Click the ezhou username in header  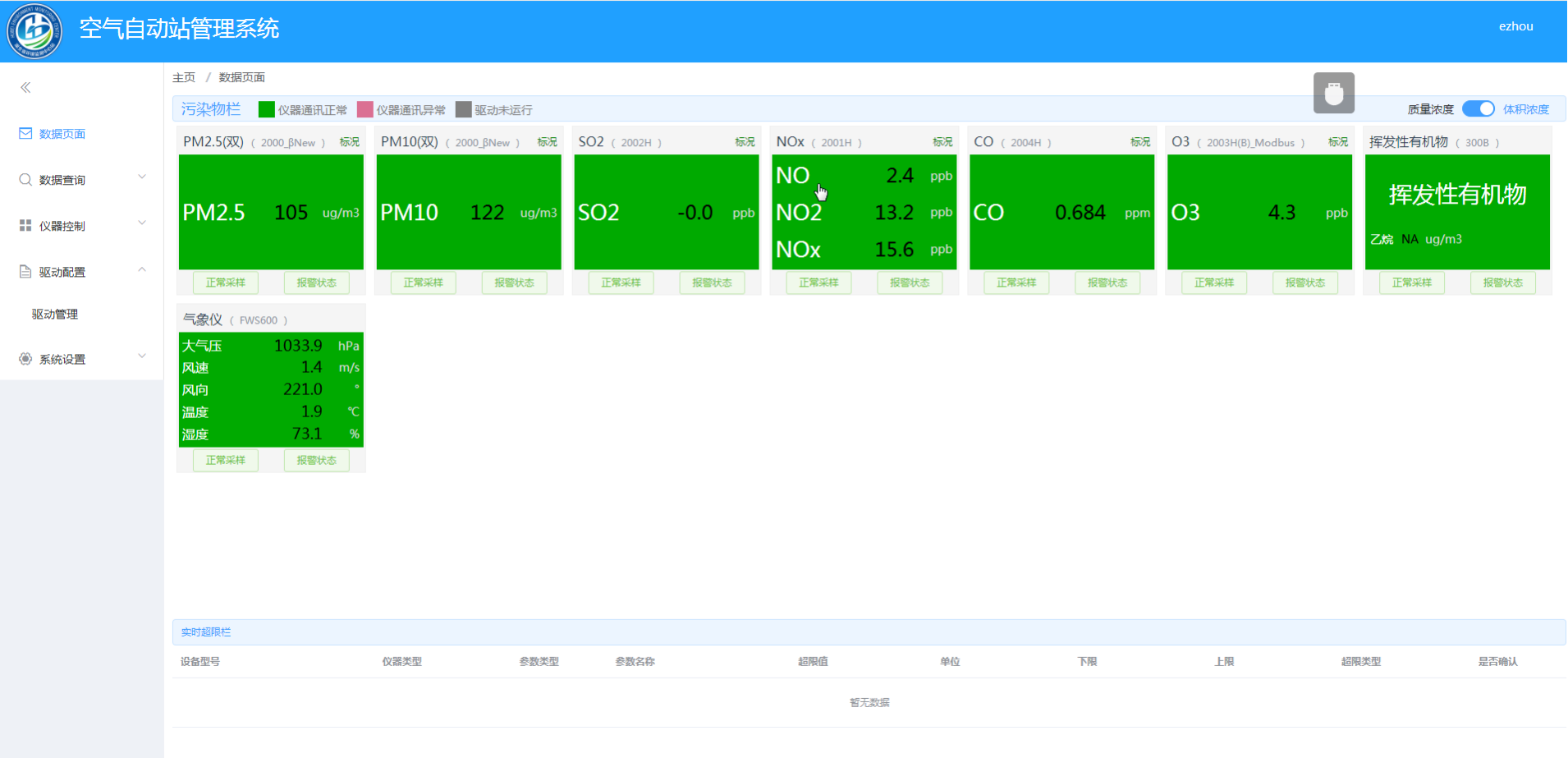tap(1515, 26)
